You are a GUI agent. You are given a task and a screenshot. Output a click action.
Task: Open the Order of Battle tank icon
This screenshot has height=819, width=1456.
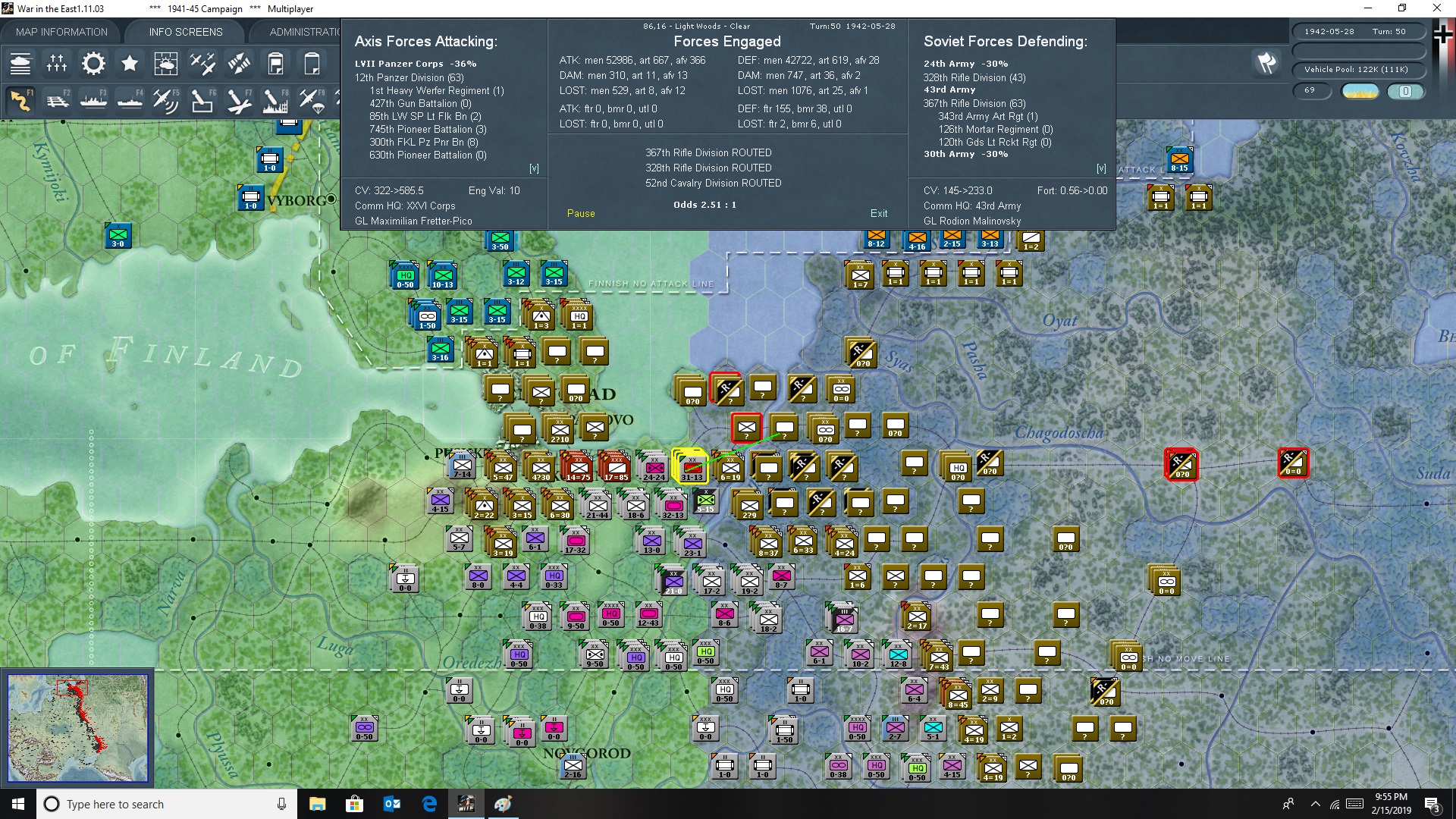(x=20, y=64)
